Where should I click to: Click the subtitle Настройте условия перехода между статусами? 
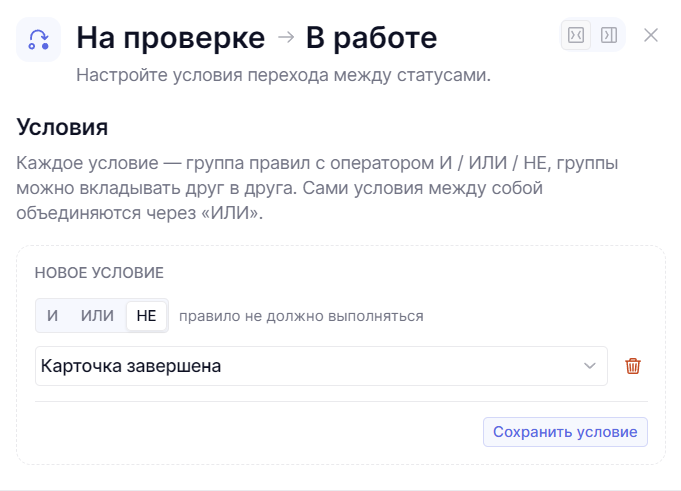(283, 75)
